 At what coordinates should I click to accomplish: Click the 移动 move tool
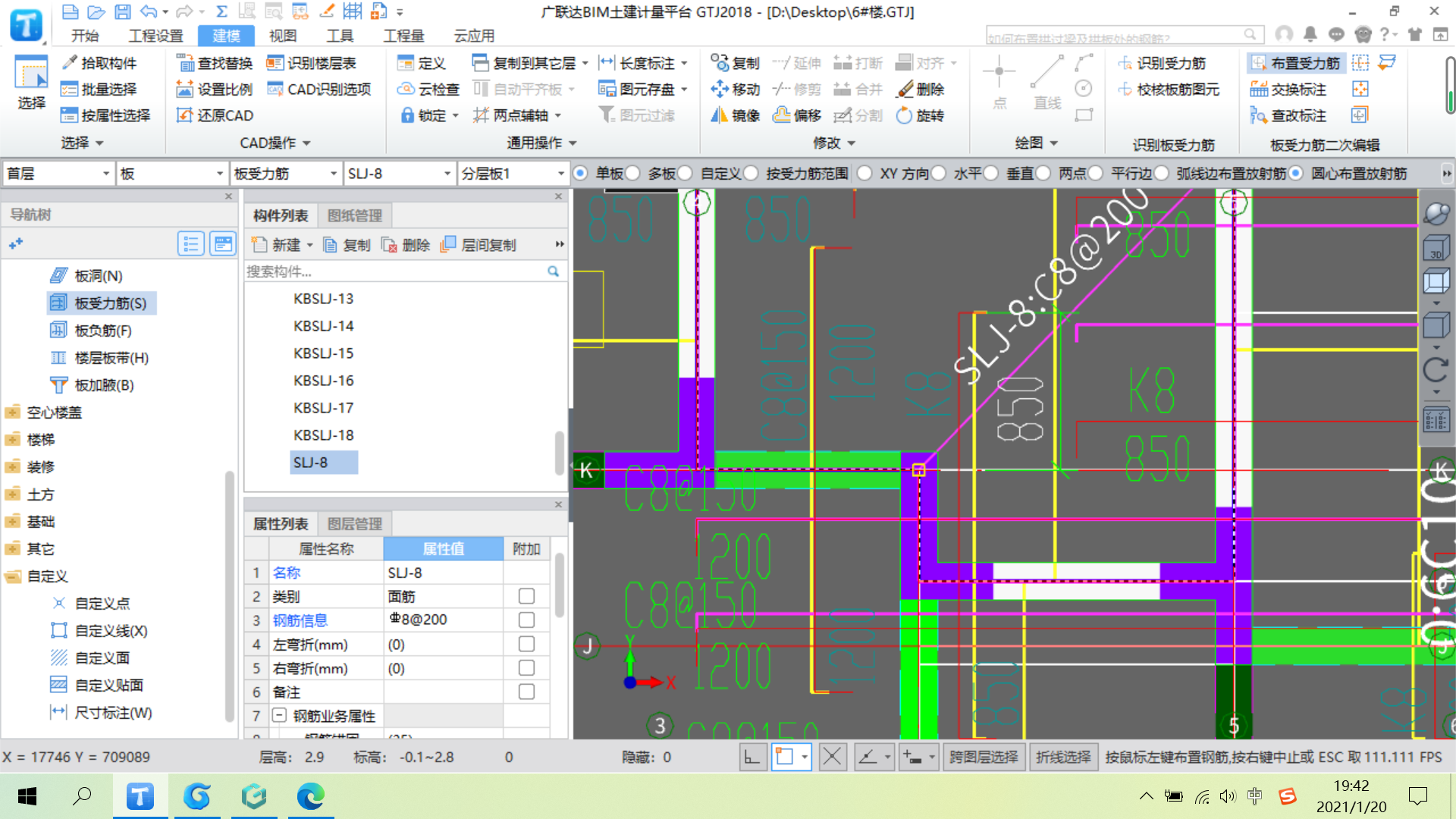[x=735, y=89]
